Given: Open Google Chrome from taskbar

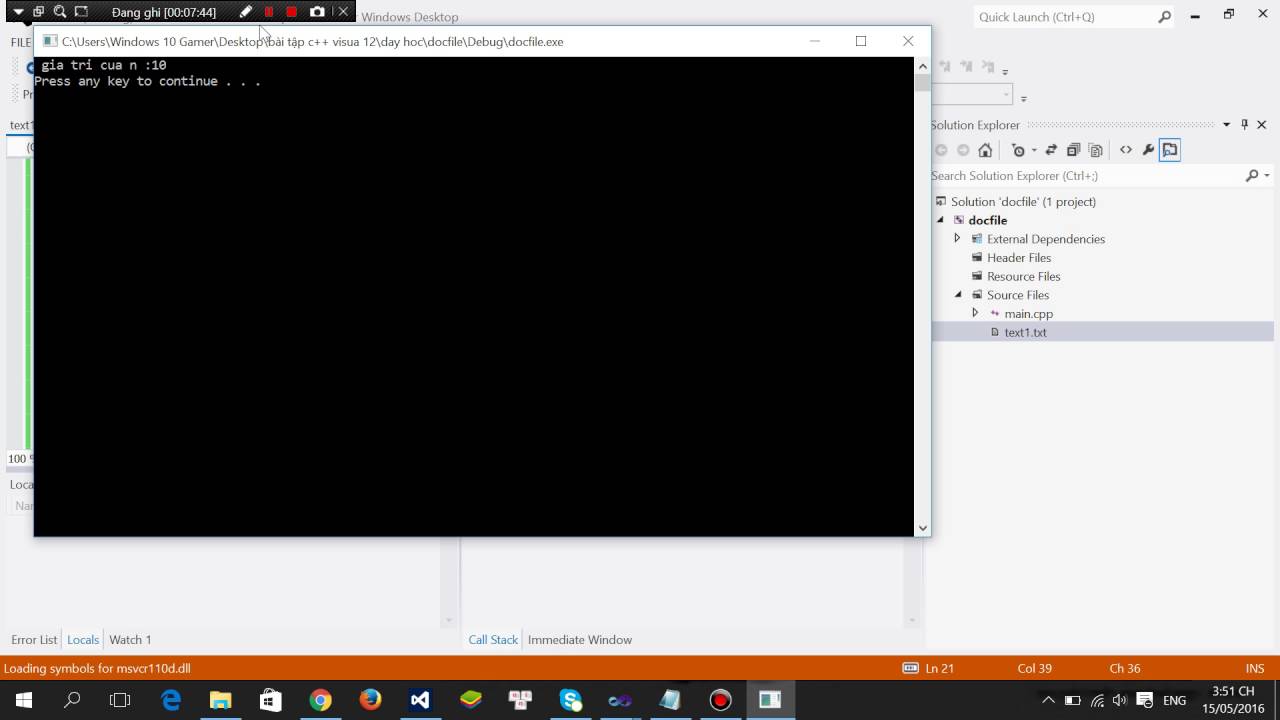Looking at the screenshot, I should tap(321, 700).
